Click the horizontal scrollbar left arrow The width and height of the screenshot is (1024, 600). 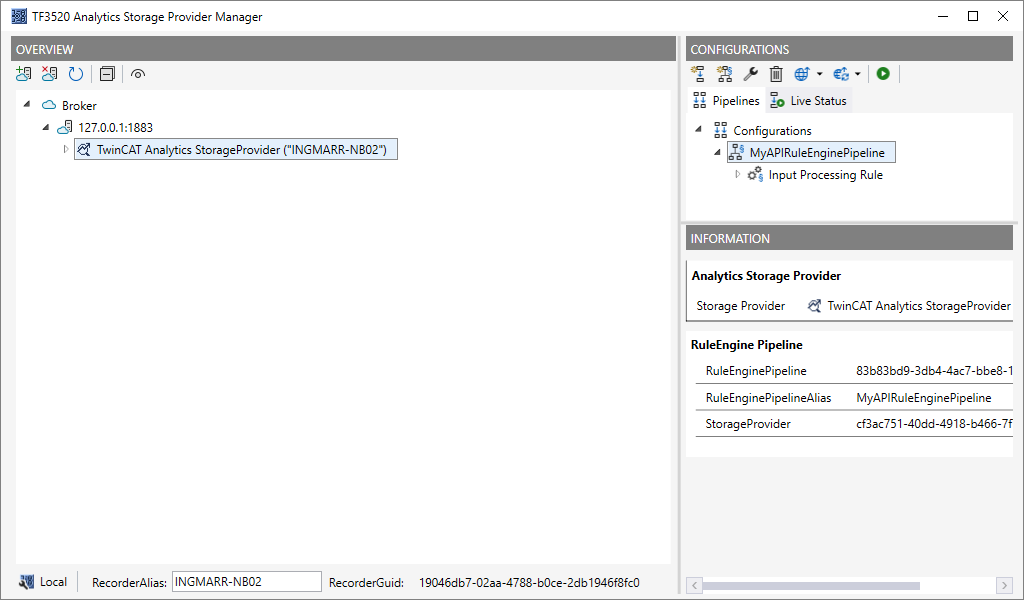[x=694, y=584]
